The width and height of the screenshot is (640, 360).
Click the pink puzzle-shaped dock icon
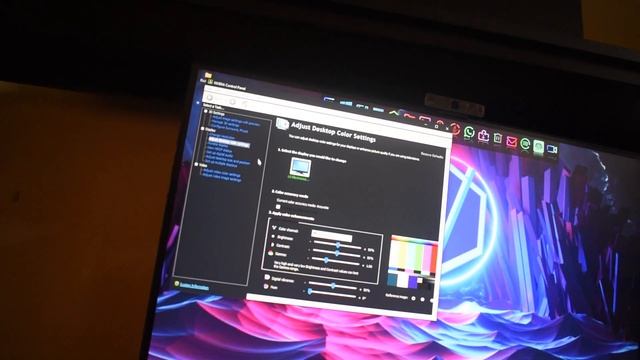click(483, 135)
